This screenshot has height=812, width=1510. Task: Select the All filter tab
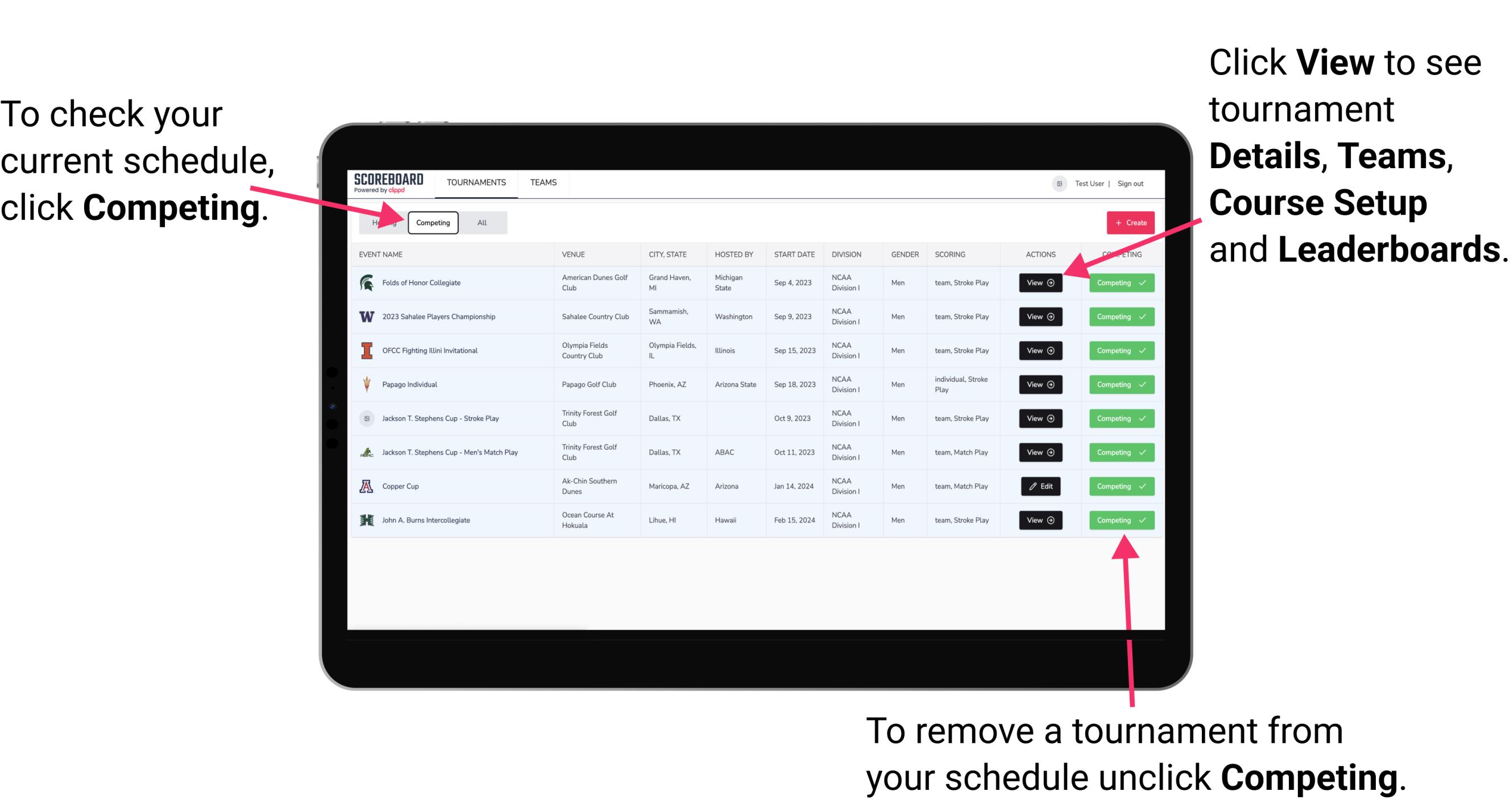point(481,222)
